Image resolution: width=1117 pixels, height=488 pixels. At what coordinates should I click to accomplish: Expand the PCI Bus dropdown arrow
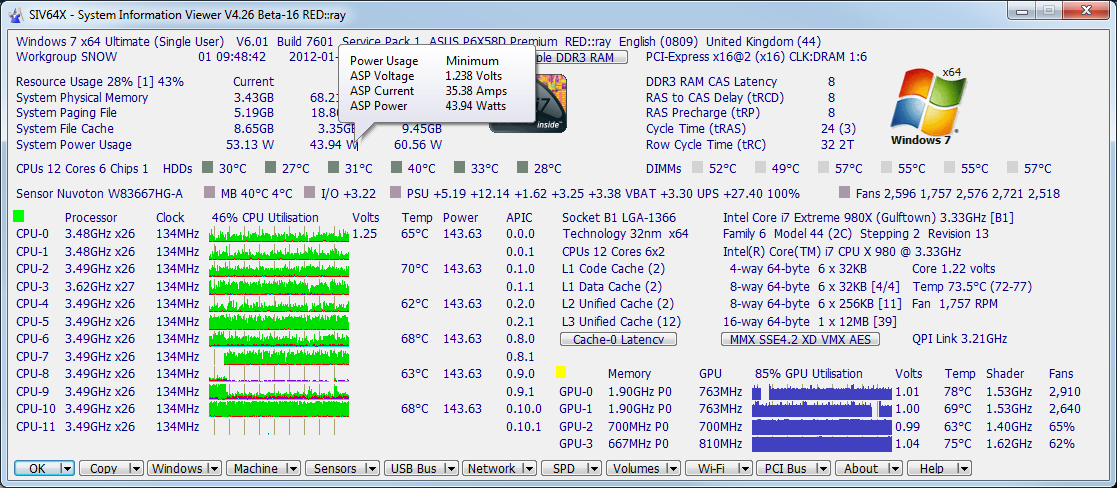pos(822,468)
